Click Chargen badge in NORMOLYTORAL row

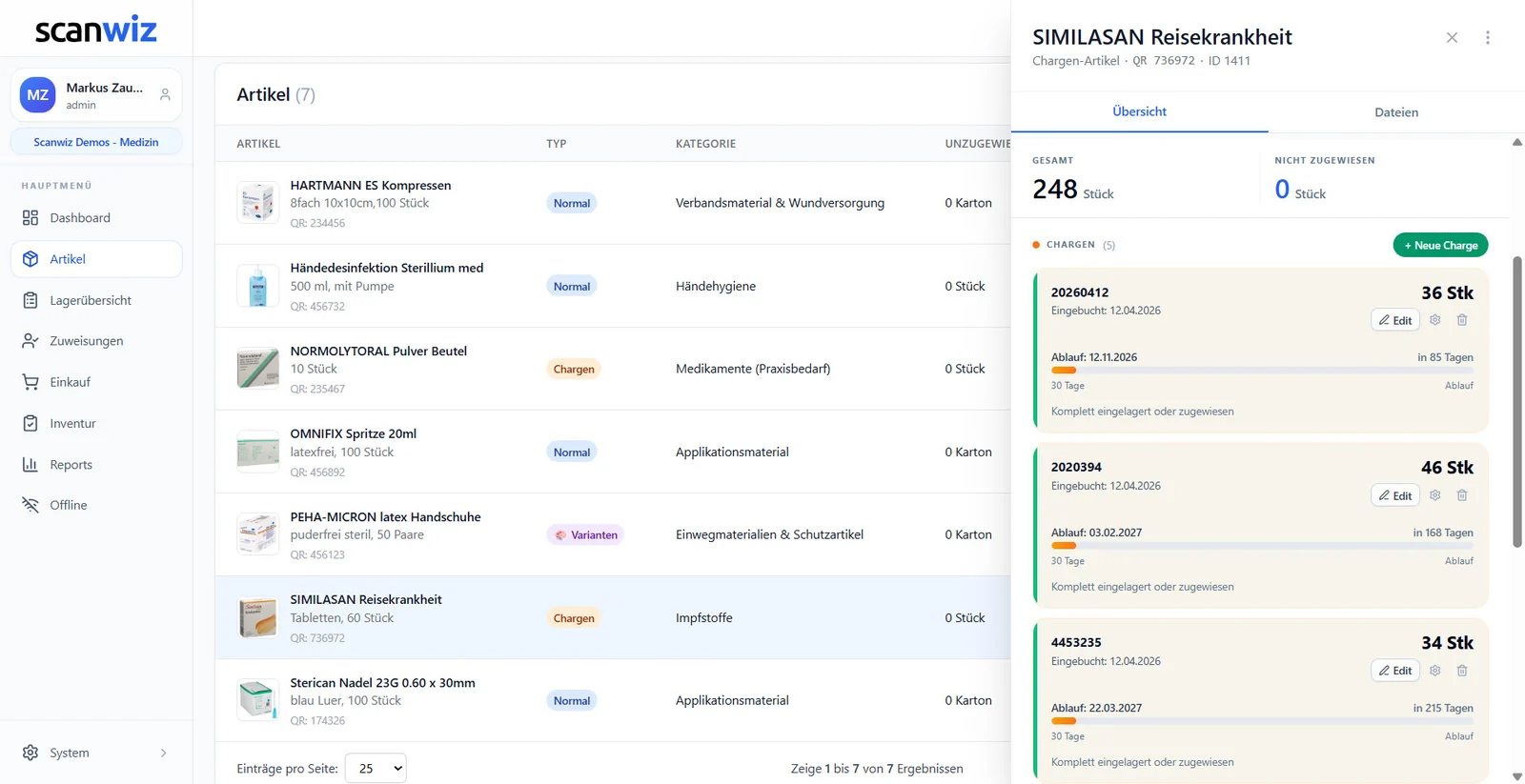coord(574,369)
